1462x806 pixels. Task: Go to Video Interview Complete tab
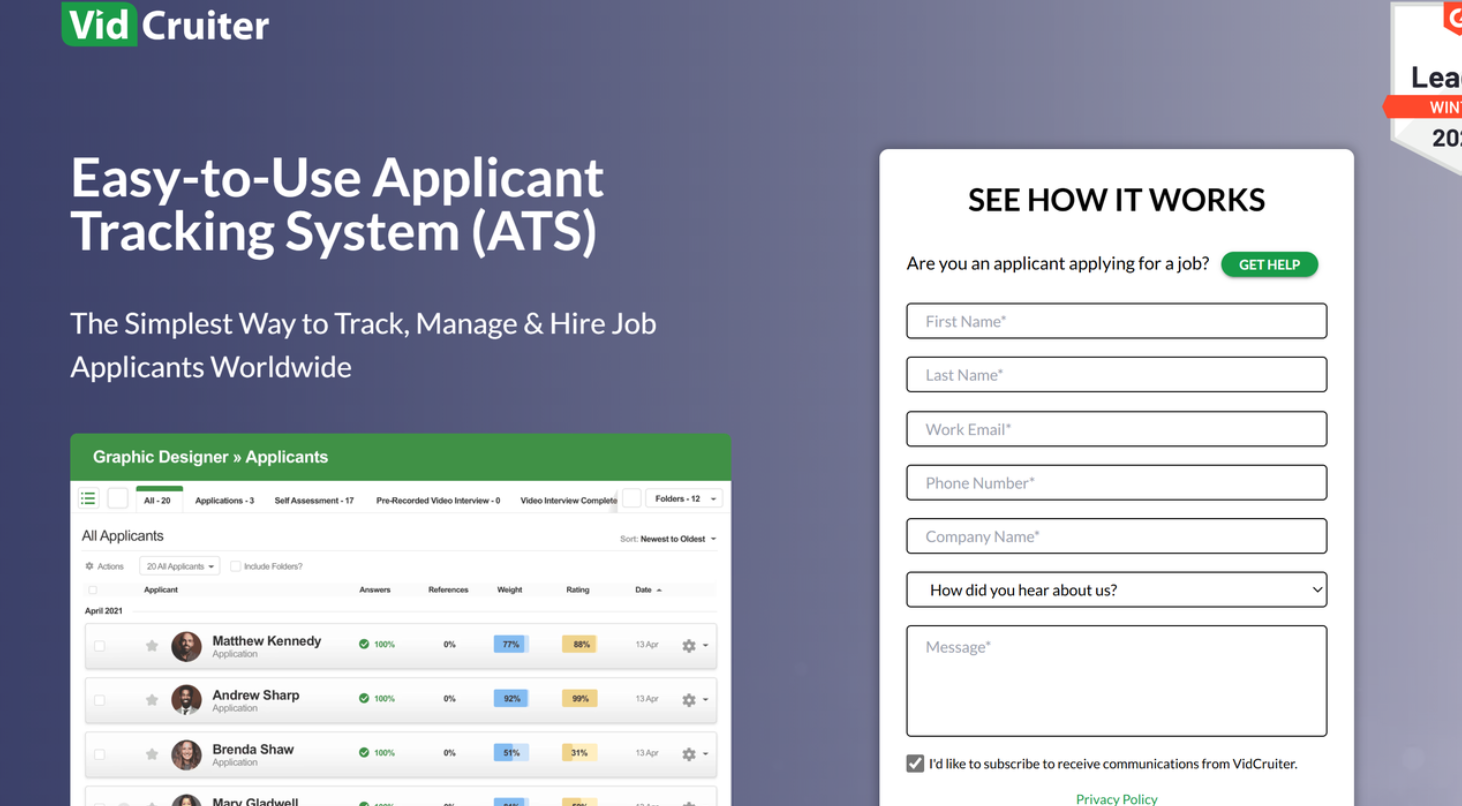[x=569, y=500]
